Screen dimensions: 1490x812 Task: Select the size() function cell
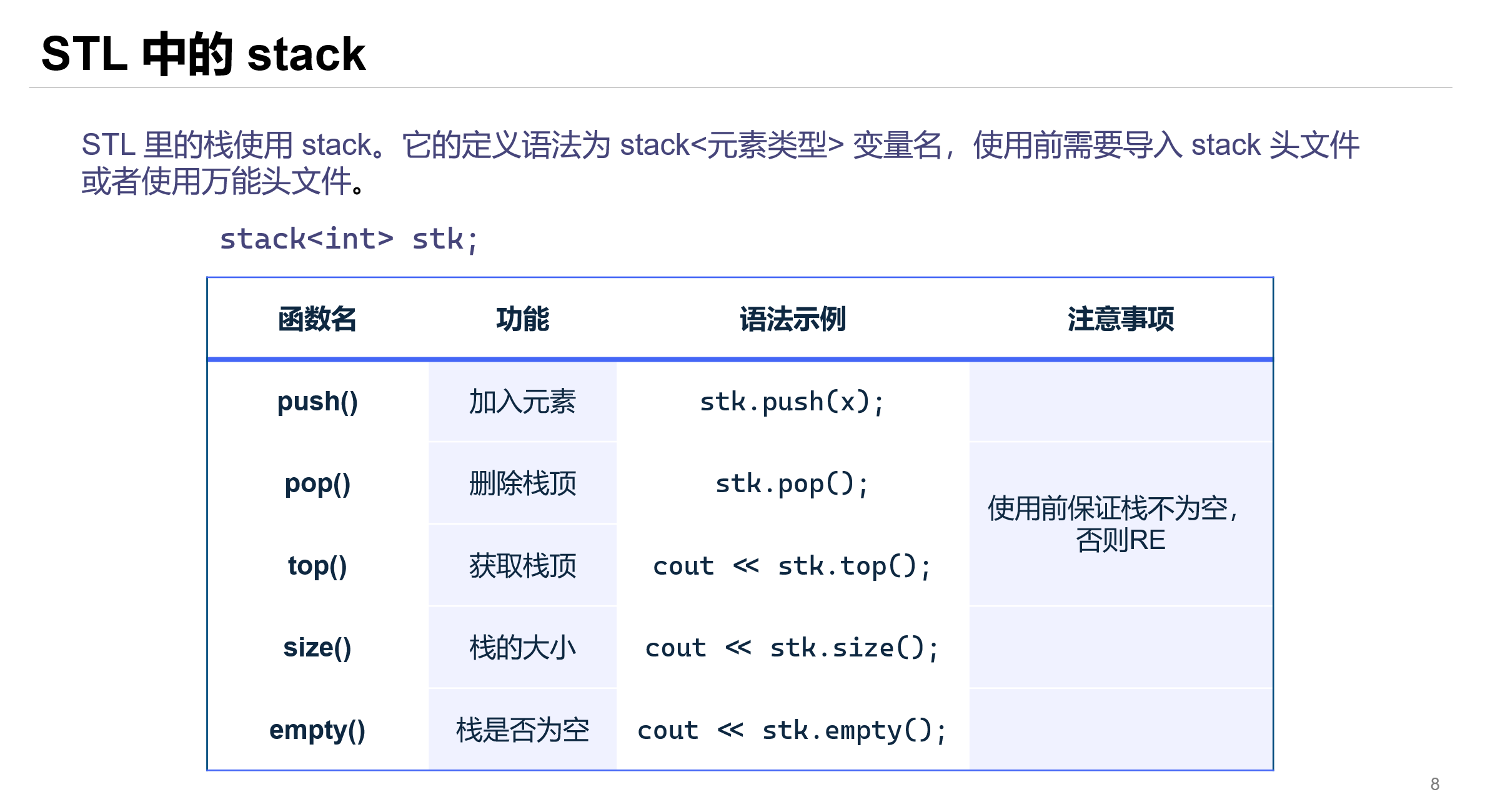[317, 648]
